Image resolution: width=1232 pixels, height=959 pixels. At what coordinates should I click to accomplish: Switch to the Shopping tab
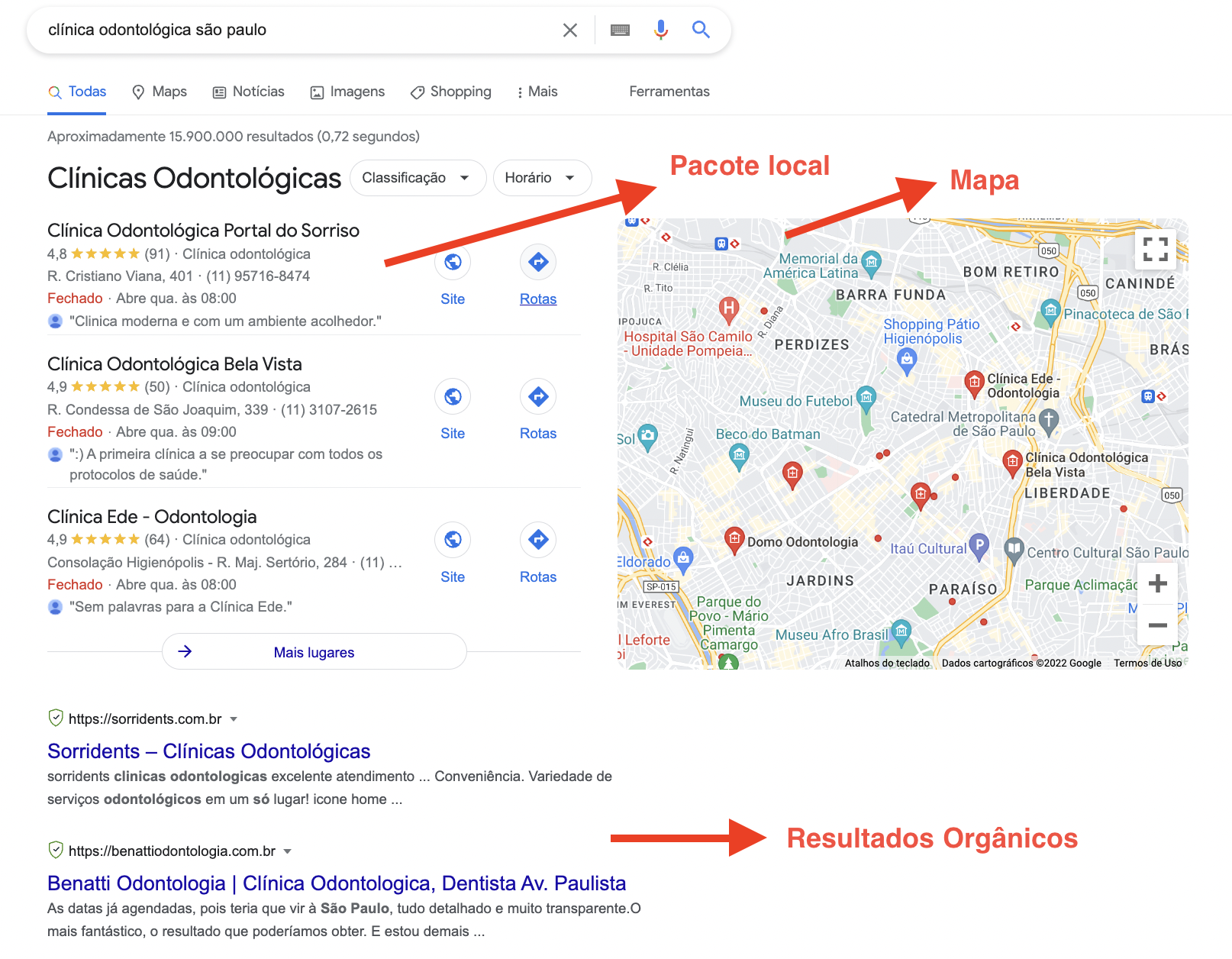pyautogui.click(x=450, y=92)
